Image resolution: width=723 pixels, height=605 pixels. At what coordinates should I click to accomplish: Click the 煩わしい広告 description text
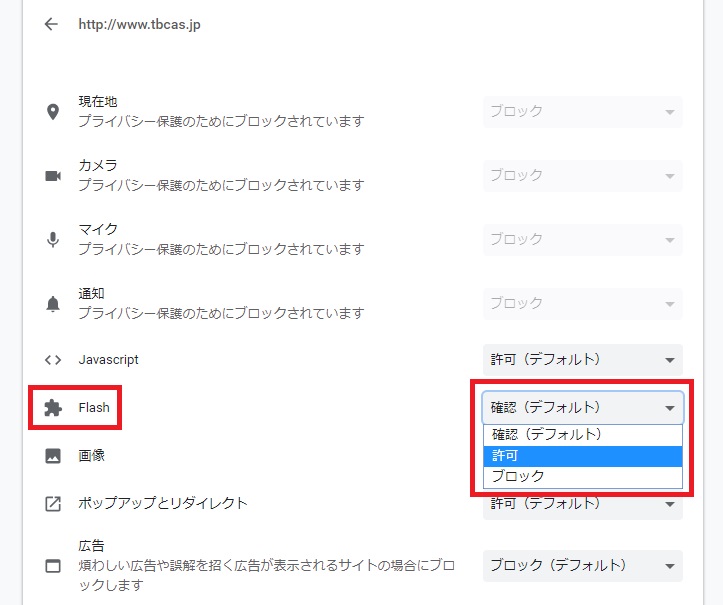(x=266, y=575)
